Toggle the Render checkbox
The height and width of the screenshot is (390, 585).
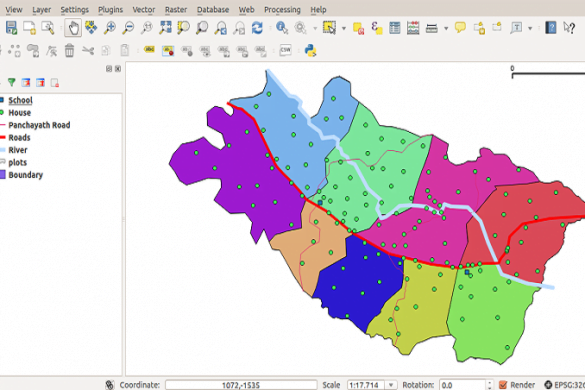click(503, 384)
